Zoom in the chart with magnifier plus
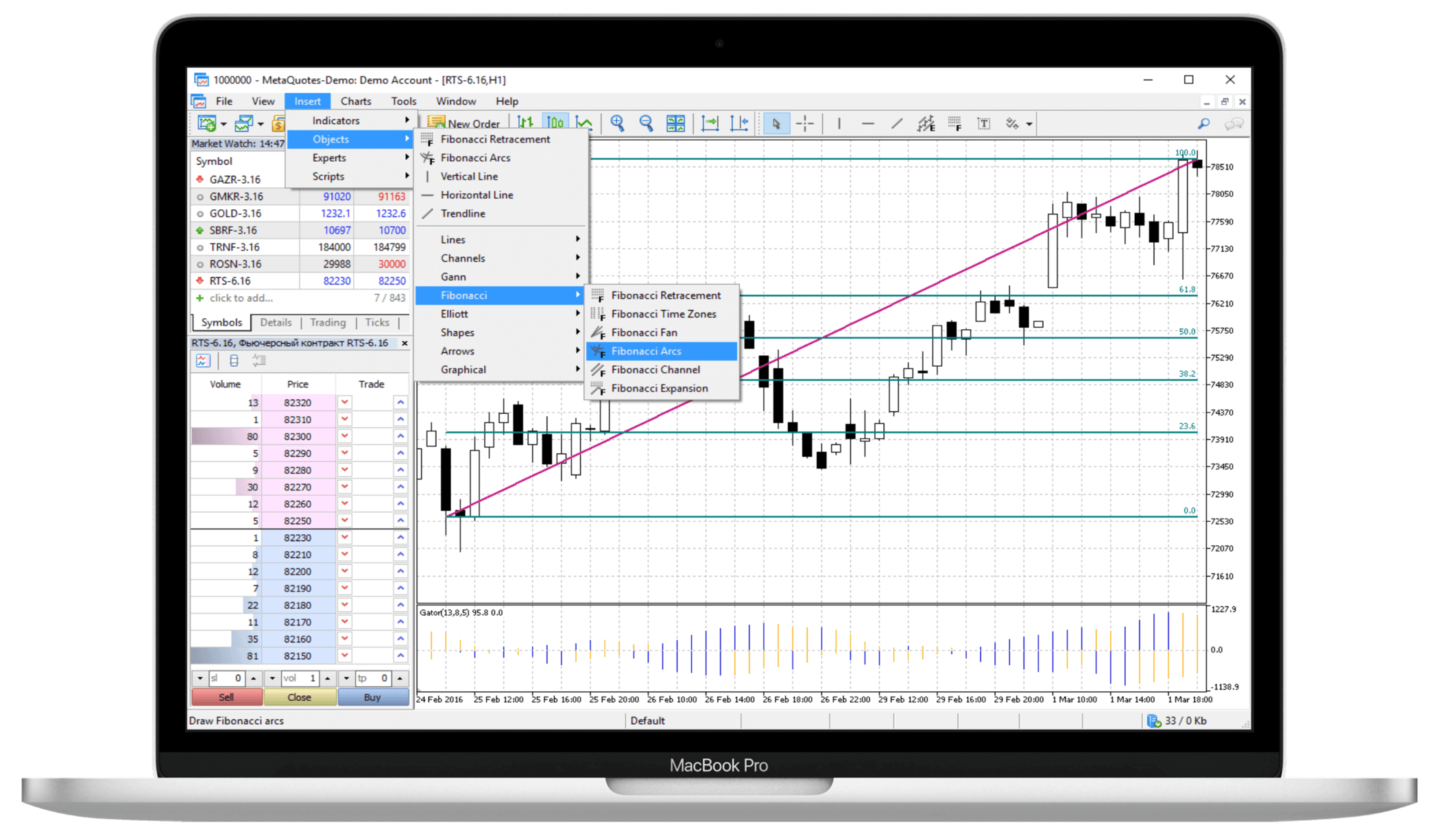This screenshot has height=840, width=1442. (617, 123)
